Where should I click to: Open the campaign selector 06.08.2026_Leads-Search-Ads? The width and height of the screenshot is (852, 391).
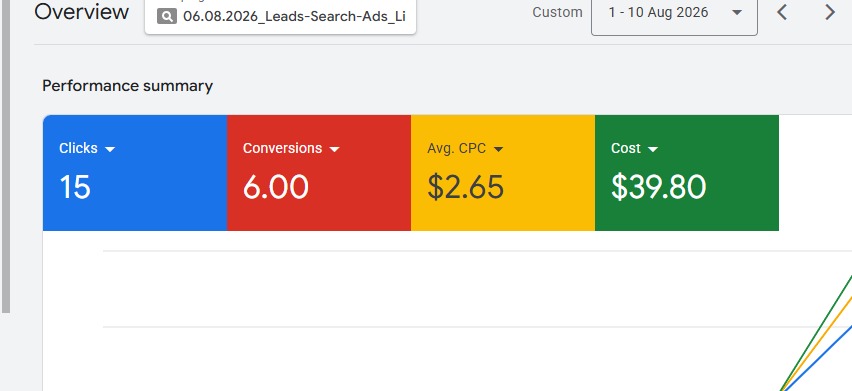(280, 16)
